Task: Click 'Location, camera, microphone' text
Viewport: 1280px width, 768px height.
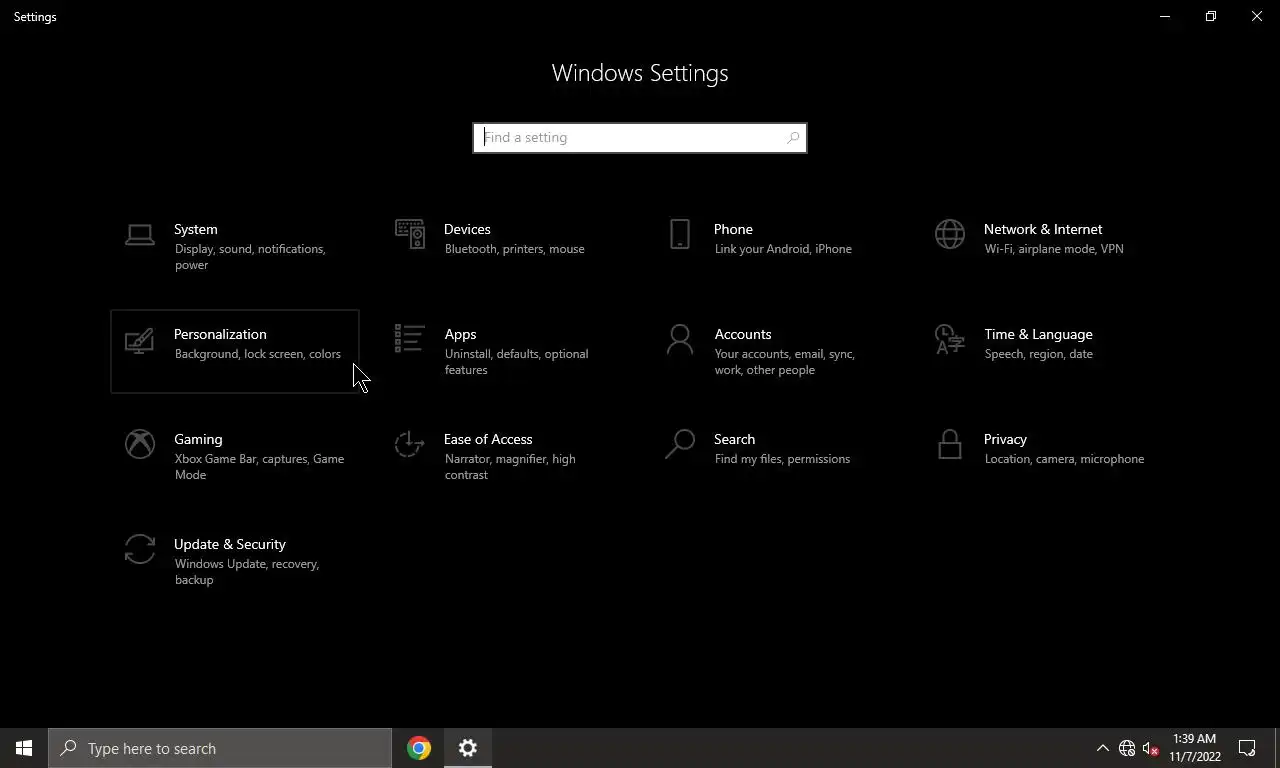Action: point(1064,459)
